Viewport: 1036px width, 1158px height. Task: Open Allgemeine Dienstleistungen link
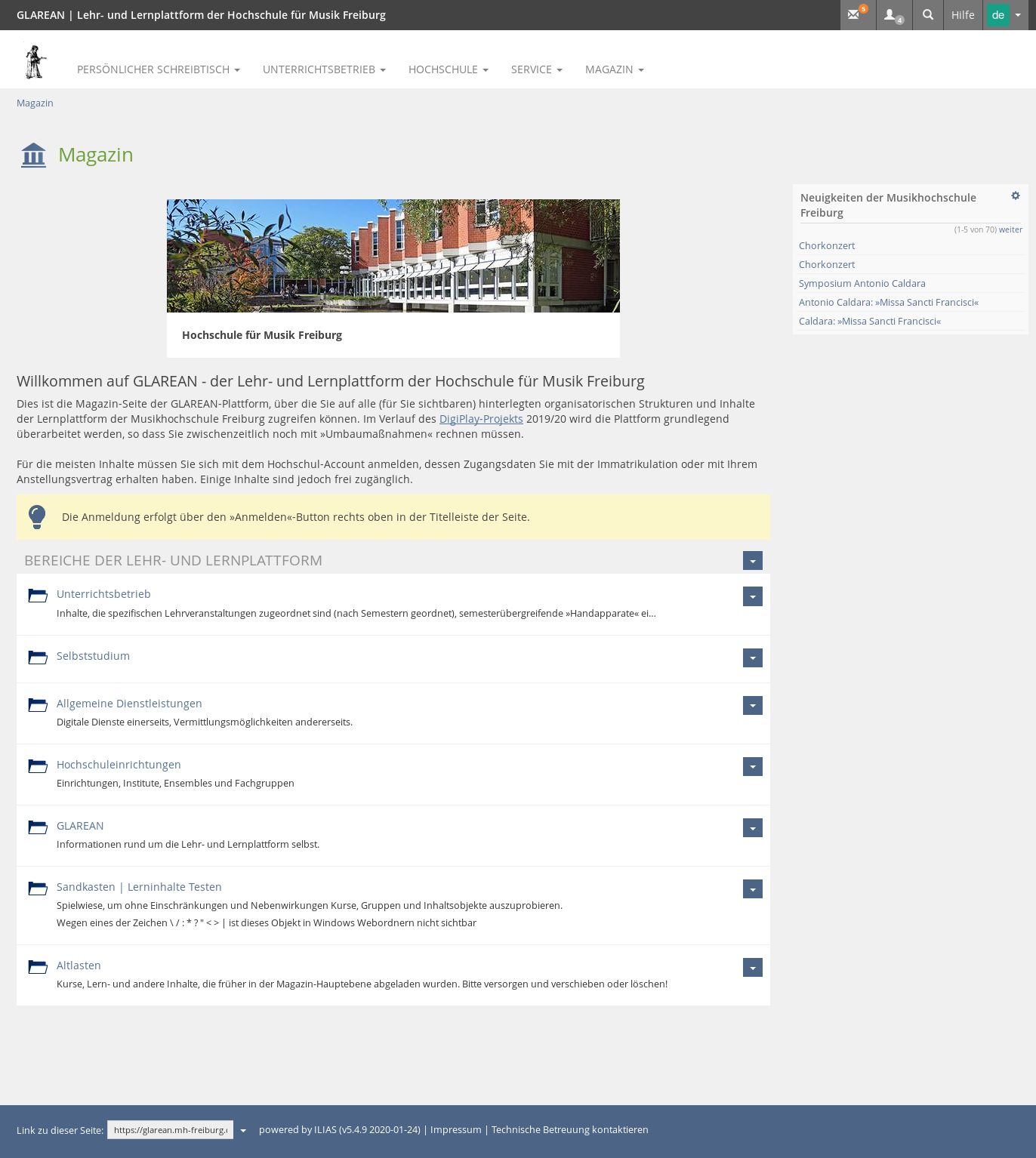(129, 704)
